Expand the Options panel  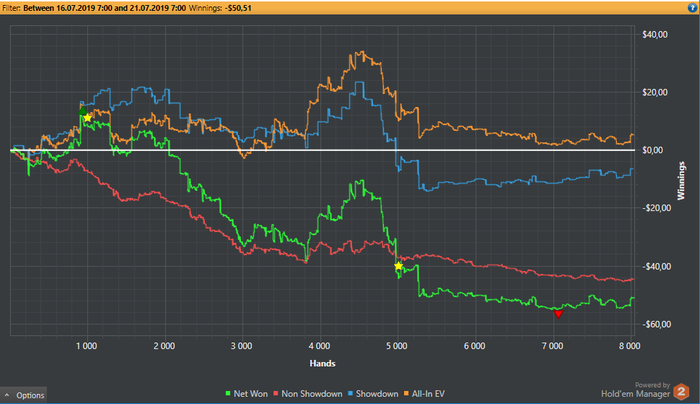(24, 395)
